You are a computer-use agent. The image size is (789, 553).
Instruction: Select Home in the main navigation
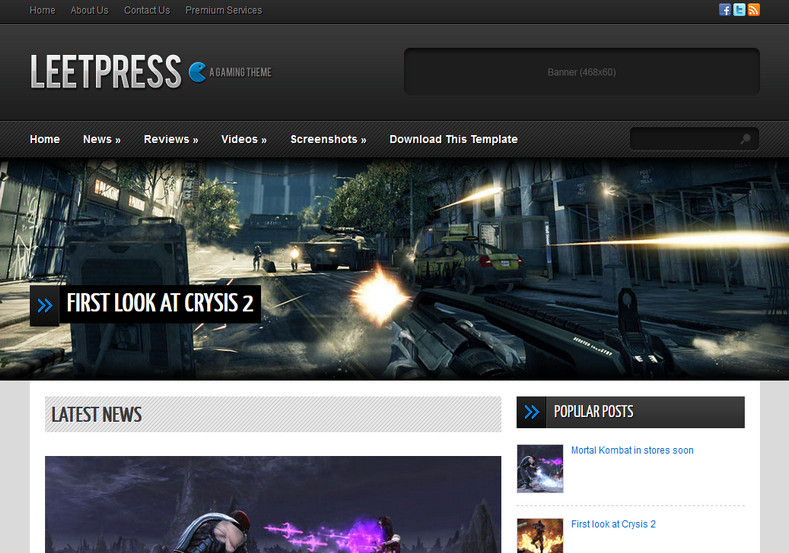click(x=45, y=139)
